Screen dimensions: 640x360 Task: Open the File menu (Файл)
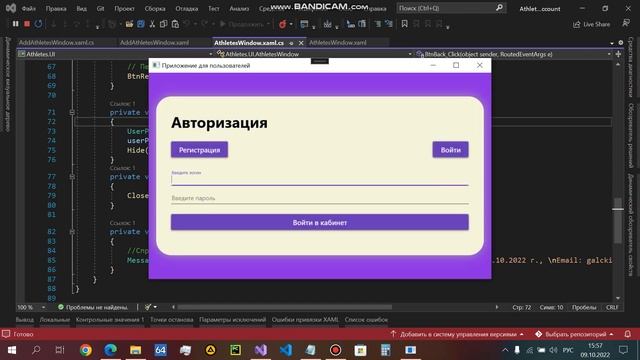coord(28,8)
